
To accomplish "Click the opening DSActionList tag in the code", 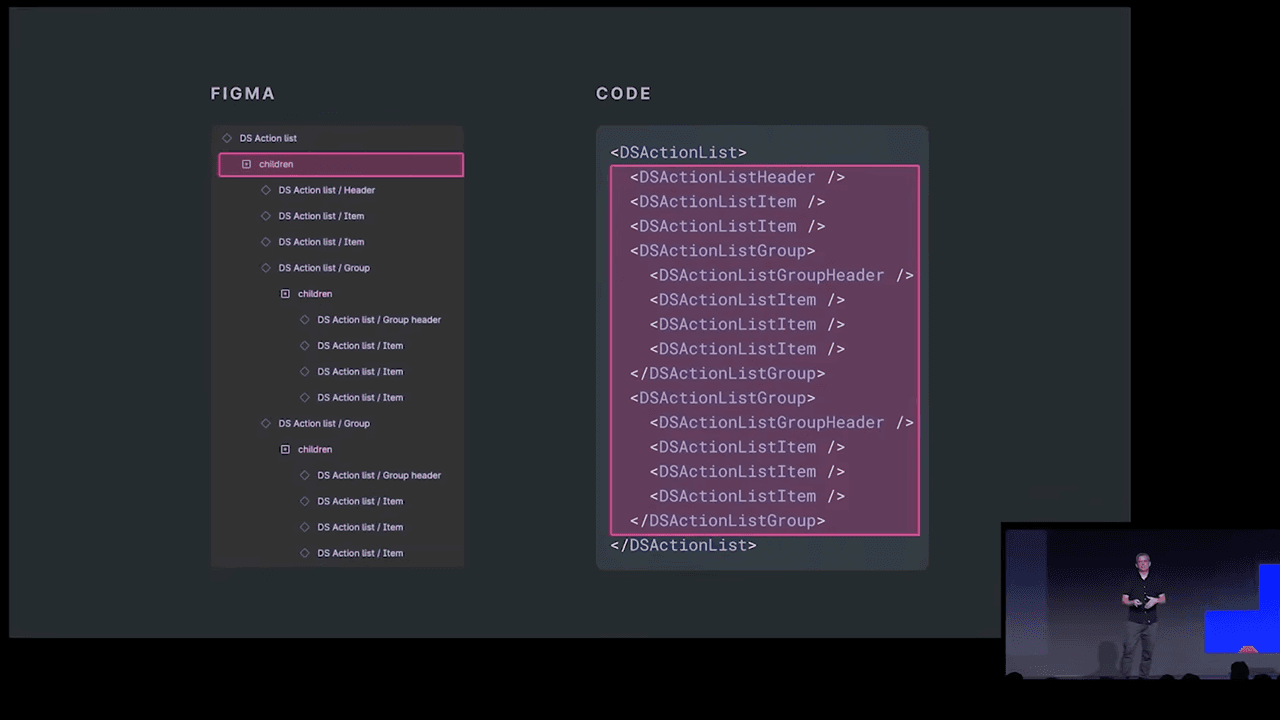I will tap(678, 152).
